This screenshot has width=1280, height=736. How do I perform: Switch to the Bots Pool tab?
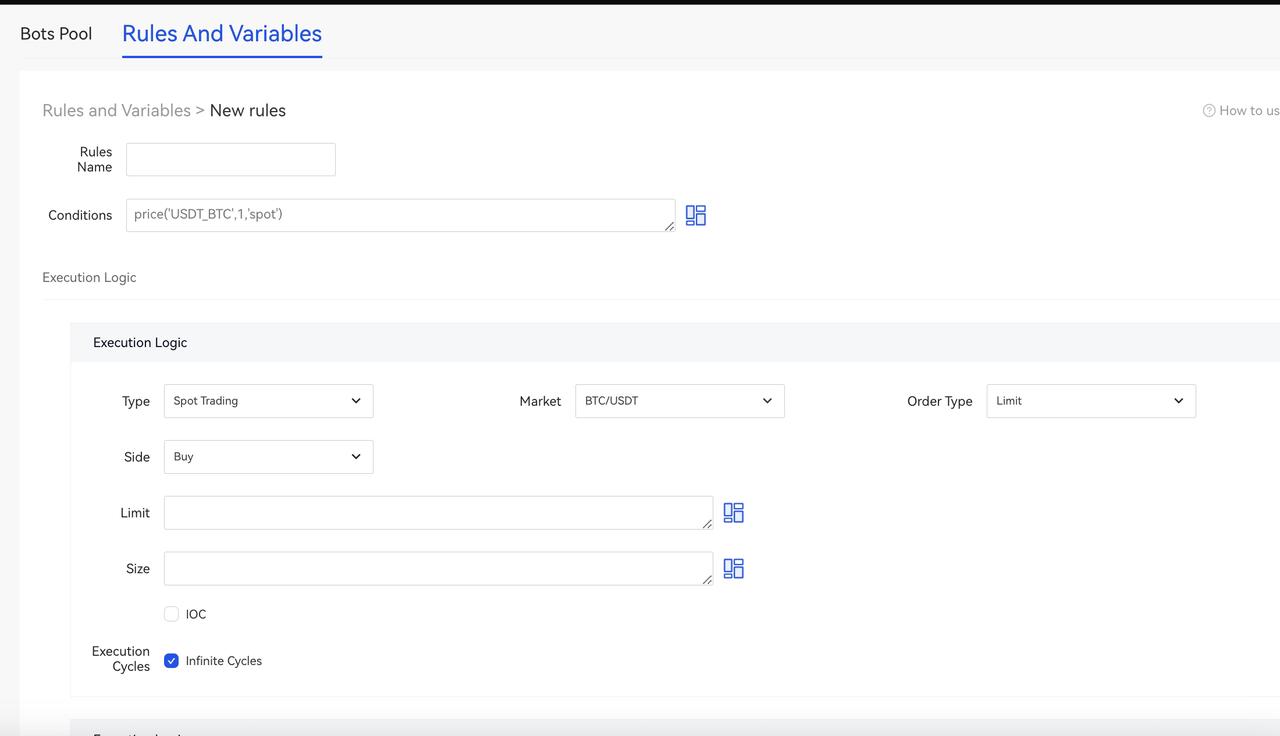tap(56, 34)
